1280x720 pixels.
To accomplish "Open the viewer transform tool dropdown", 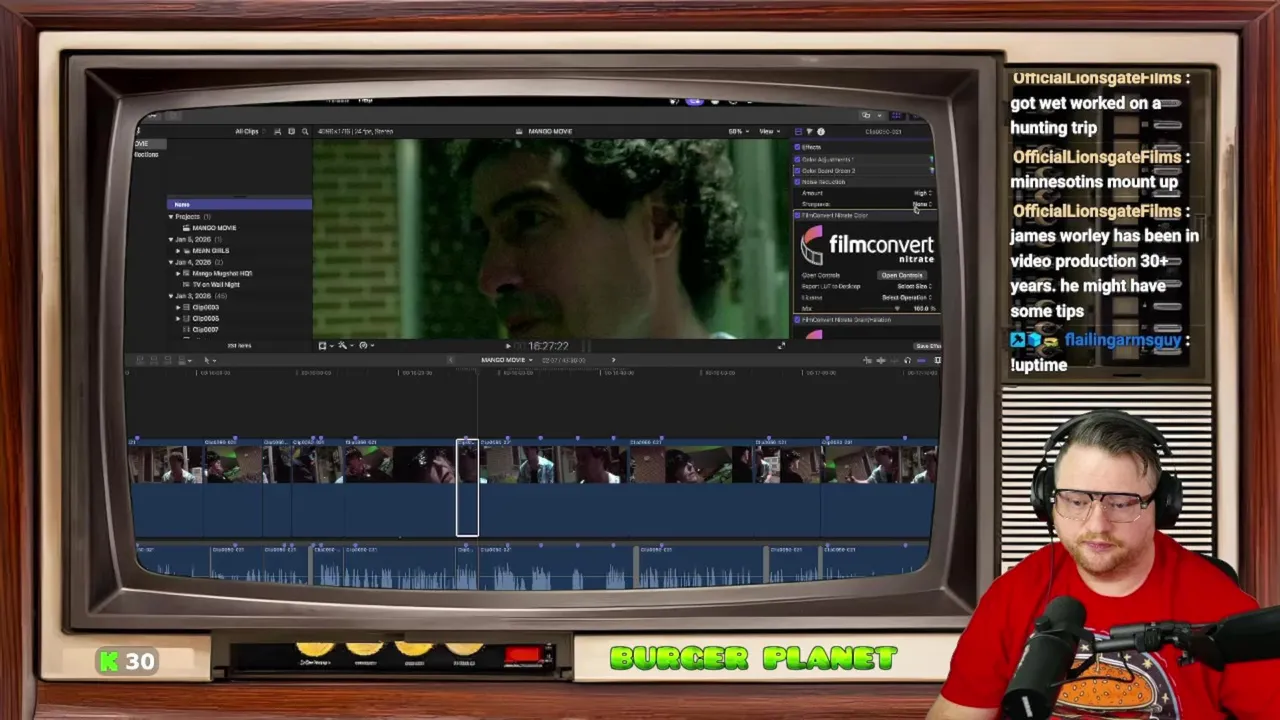I will tap(324, 345).
